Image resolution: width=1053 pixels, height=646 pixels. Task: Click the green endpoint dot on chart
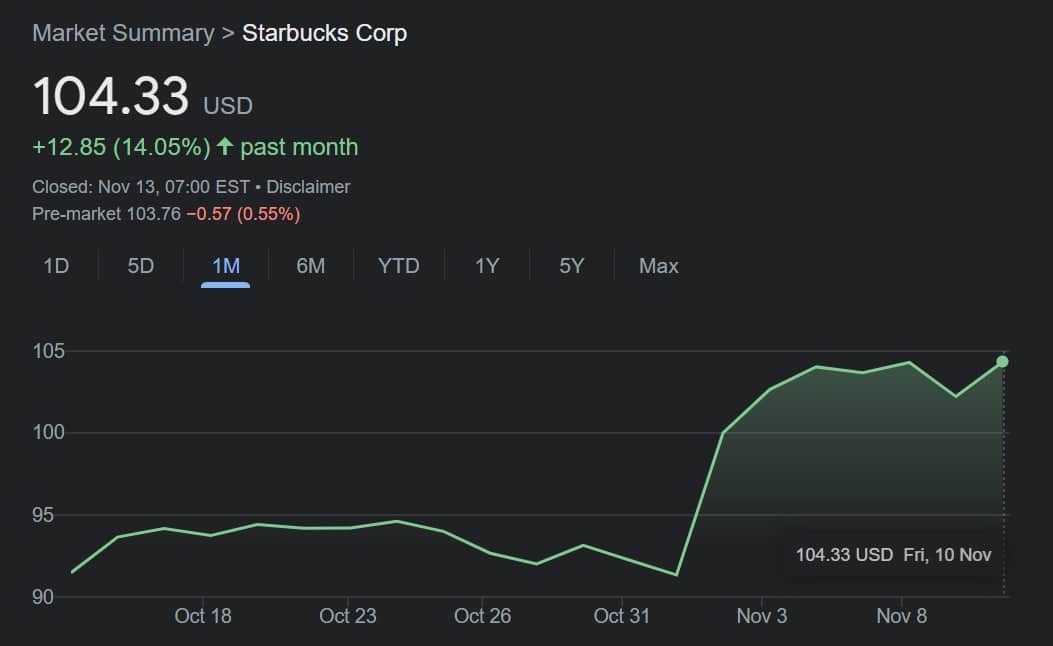click(x=1002, y=362)
